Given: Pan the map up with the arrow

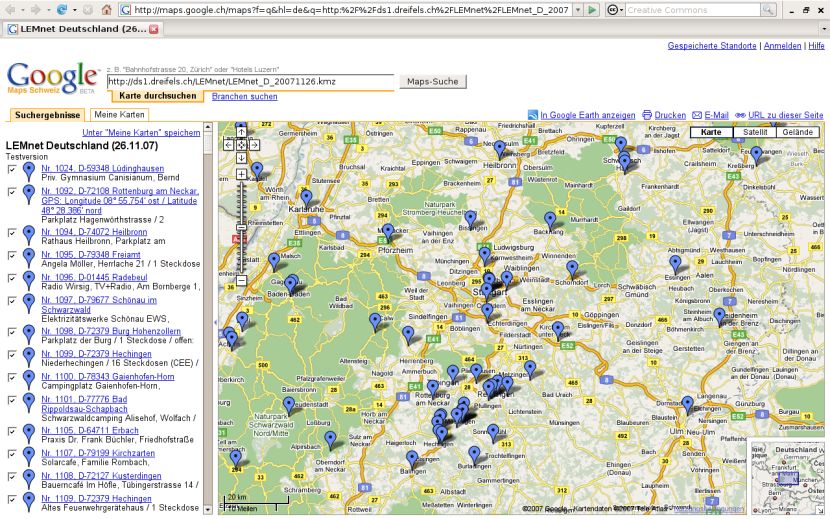Looking at the screenshot, I should (x=241, y=132).
